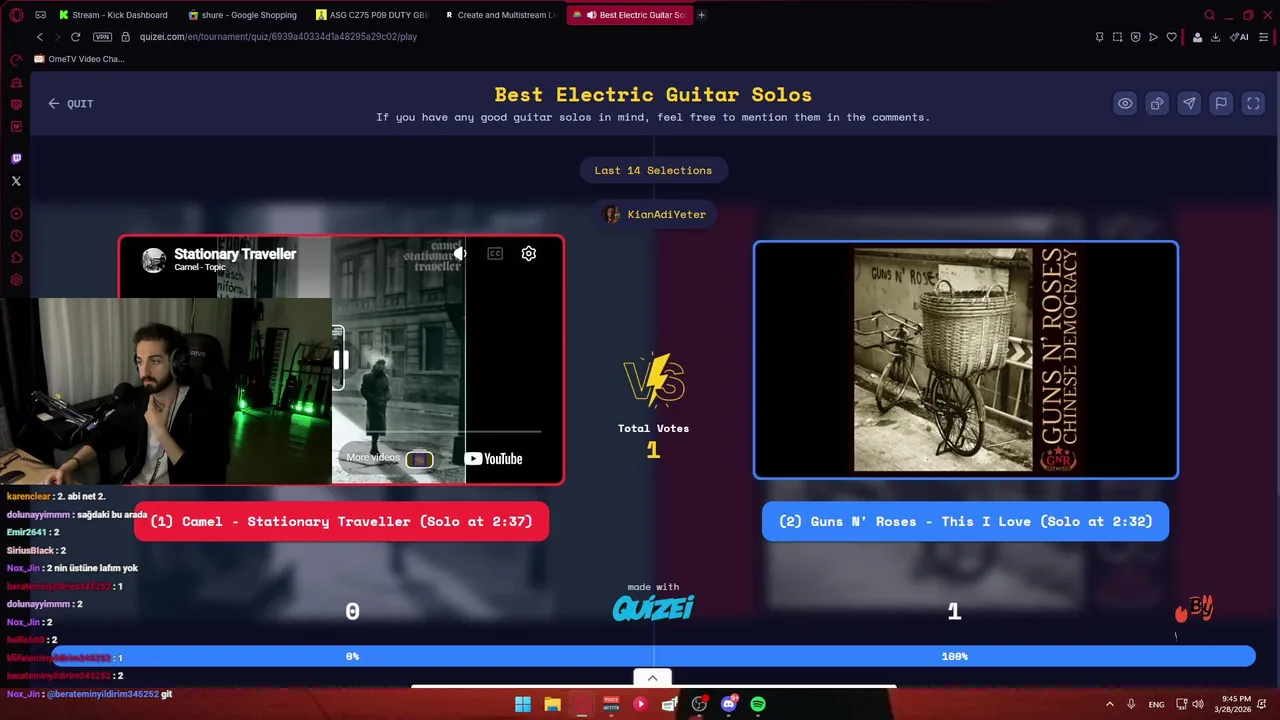Toggle the eye visibility button
The height and width of the screenshot is (720, 1280).
pyautogui.click(x=1125, y=104)
